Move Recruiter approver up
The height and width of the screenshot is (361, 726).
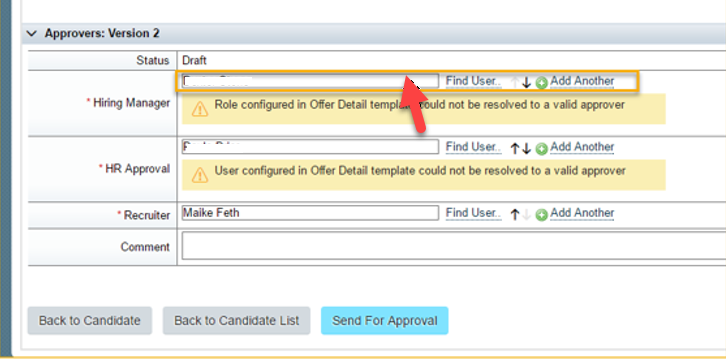click(x=514, y=215)
